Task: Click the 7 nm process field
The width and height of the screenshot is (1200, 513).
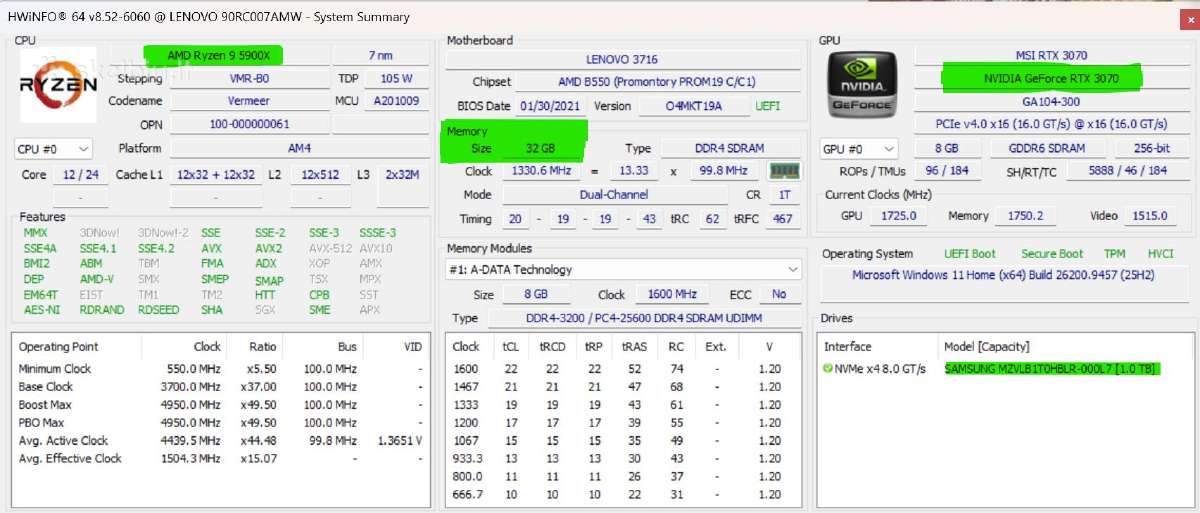Action: (x=379, y=55)
